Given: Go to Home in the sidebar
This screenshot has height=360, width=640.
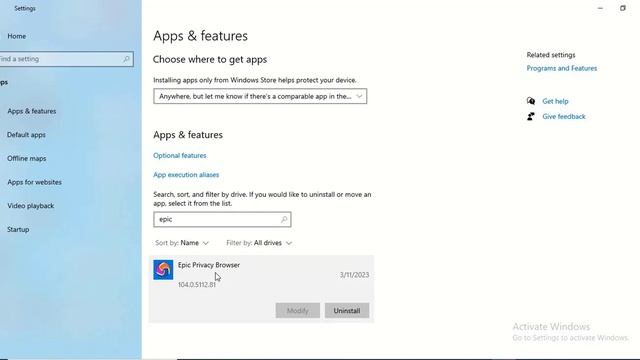Looking at the screenshot, I should pyautogui.click(x=16, y=36).
